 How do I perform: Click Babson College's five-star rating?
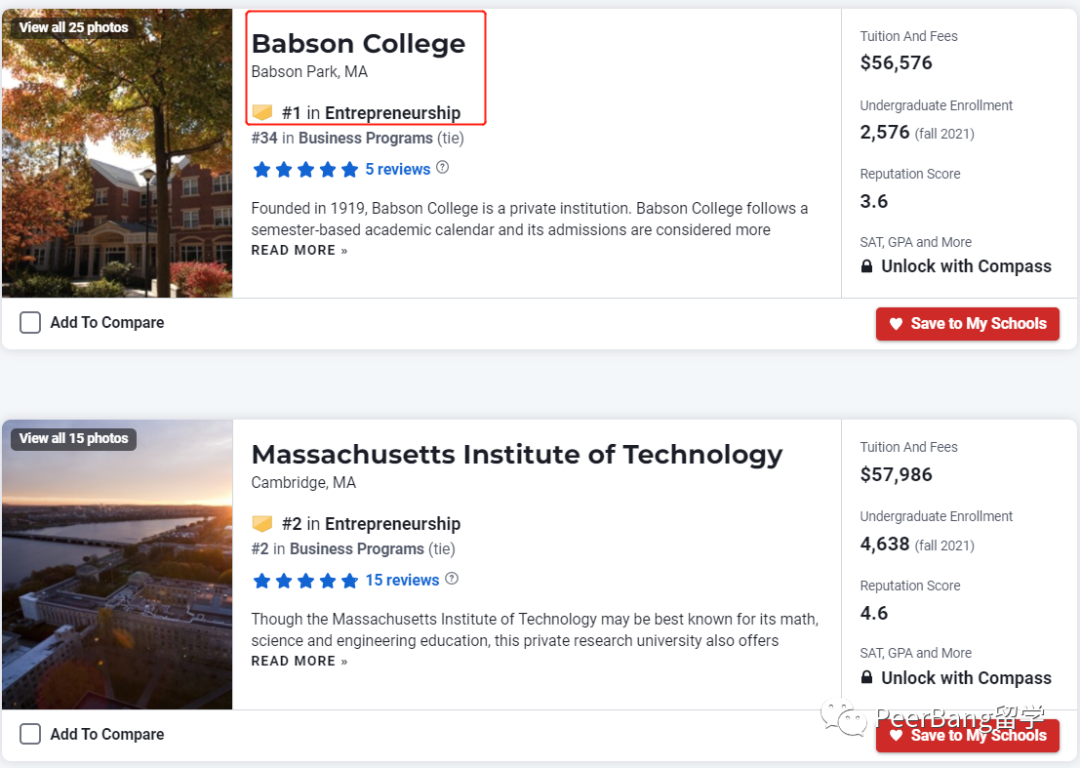coord(305,170)
